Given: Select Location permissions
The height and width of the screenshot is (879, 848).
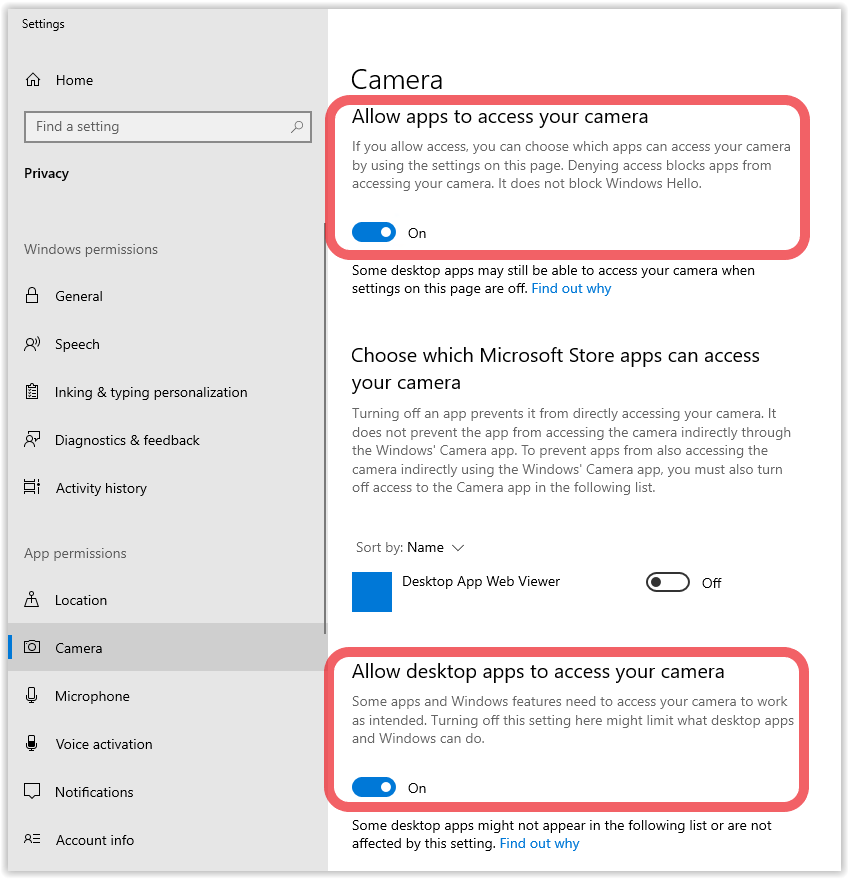Looking at the screenshot, I should click(x=81, y=600).
